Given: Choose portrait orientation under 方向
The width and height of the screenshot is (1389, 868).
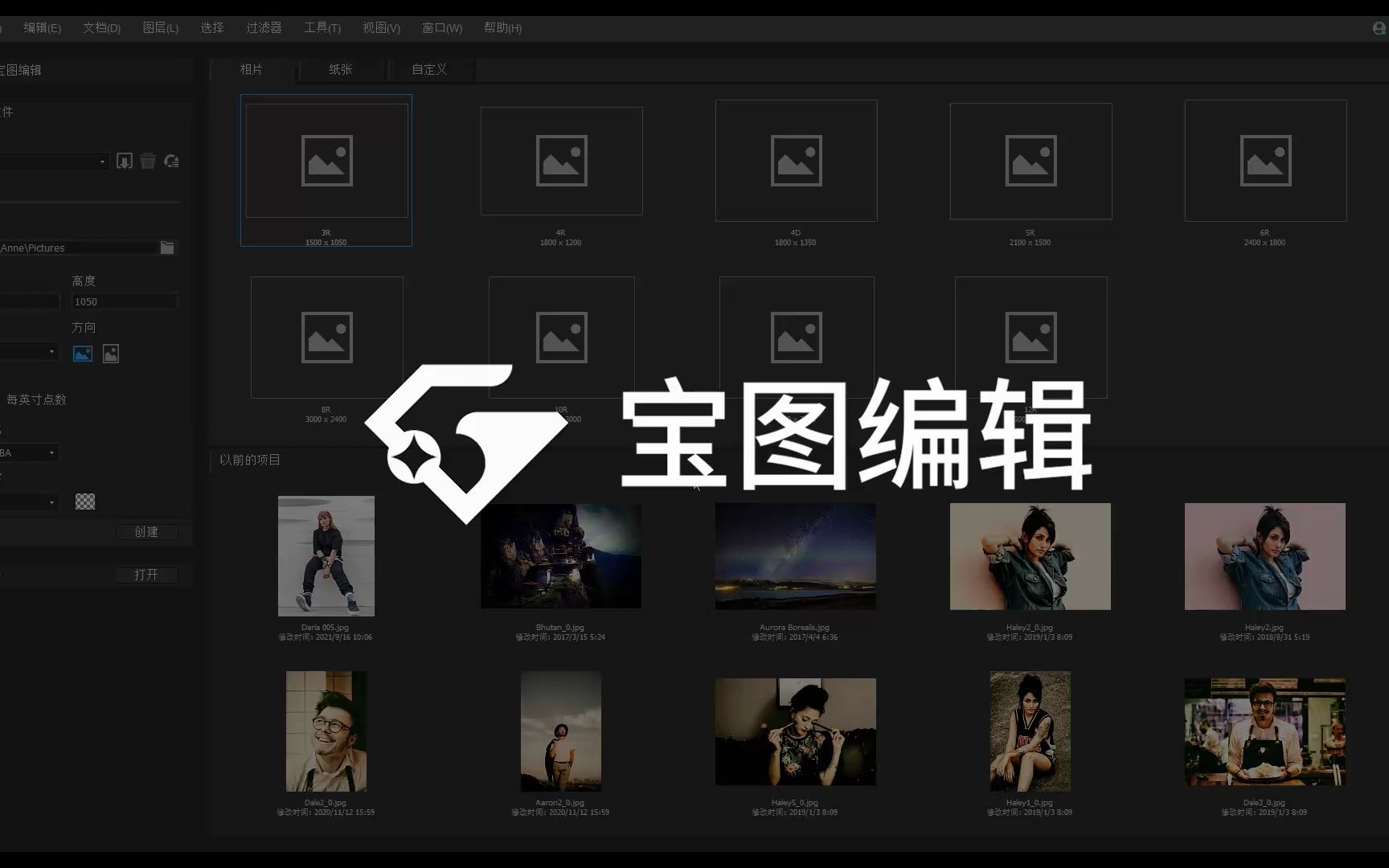Looking at the screenshot, I should coord(111,354).
